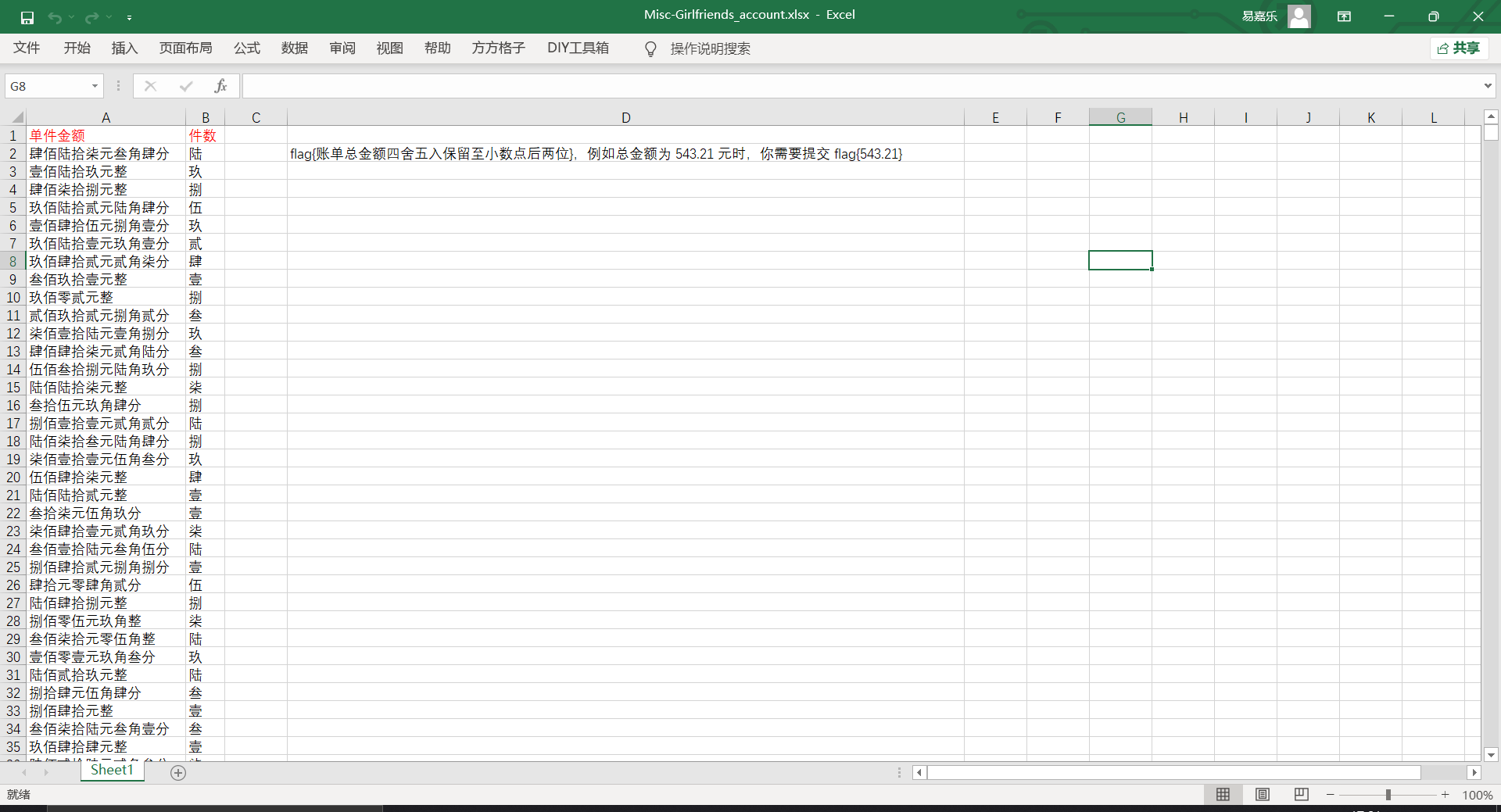Switch to the 页面布局 ribbon tab

[x=185, y=48]
